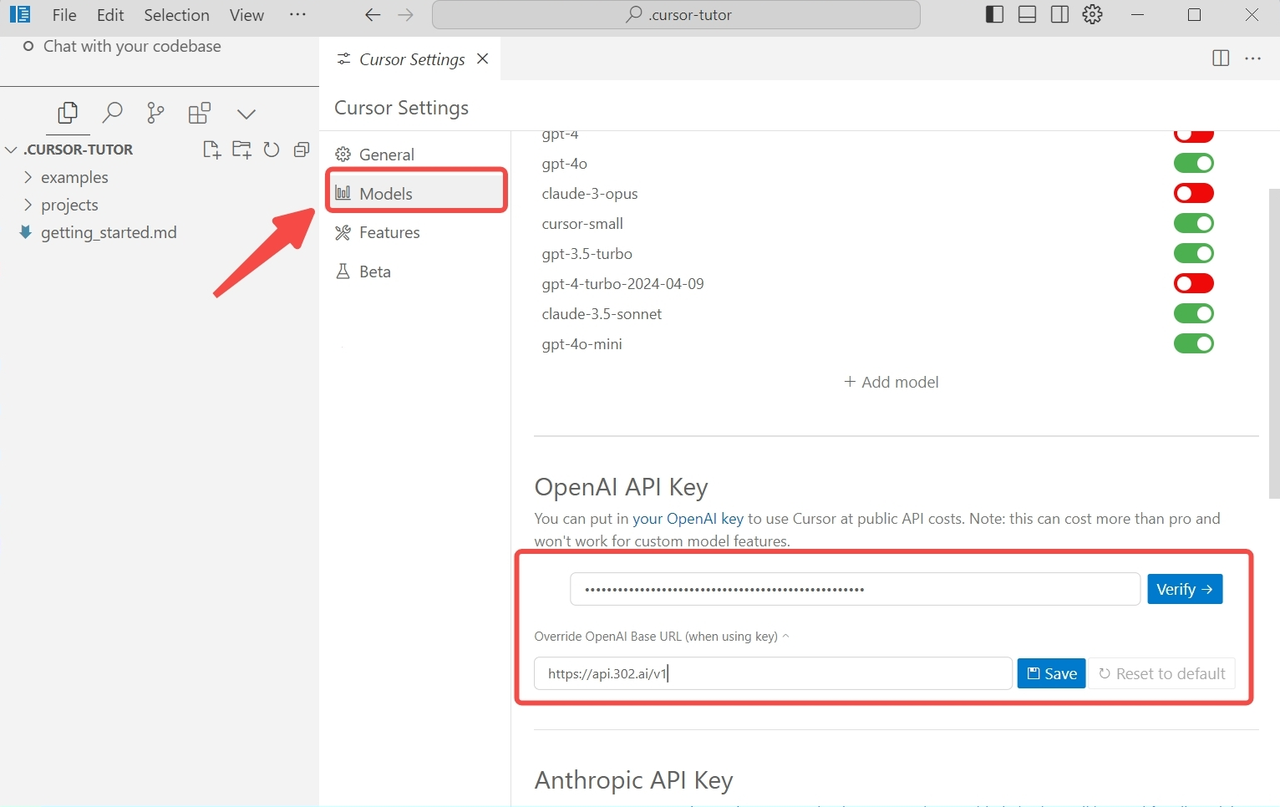Image resolution: width=1280 pixels, height=807 pixels.
Task: Open editor more actions ellipsis
Action: pos(1252,58)
